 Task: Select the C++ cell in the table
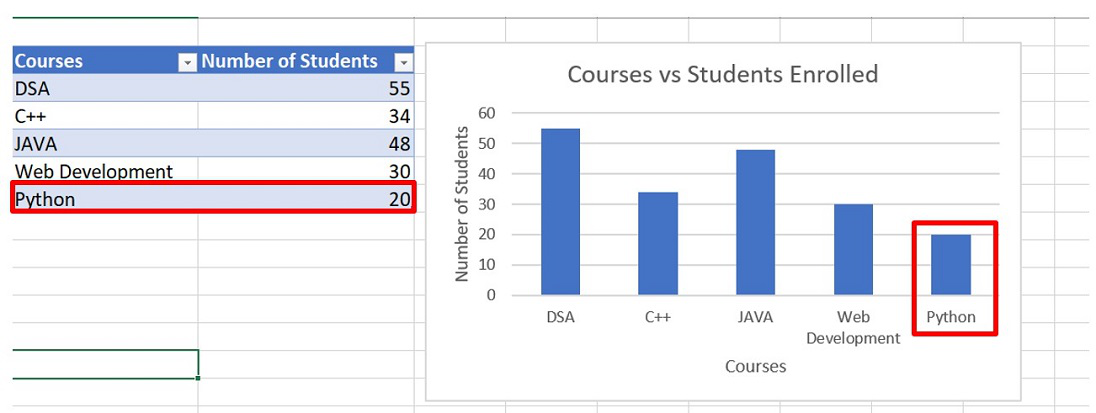click(x=100, y=116)
